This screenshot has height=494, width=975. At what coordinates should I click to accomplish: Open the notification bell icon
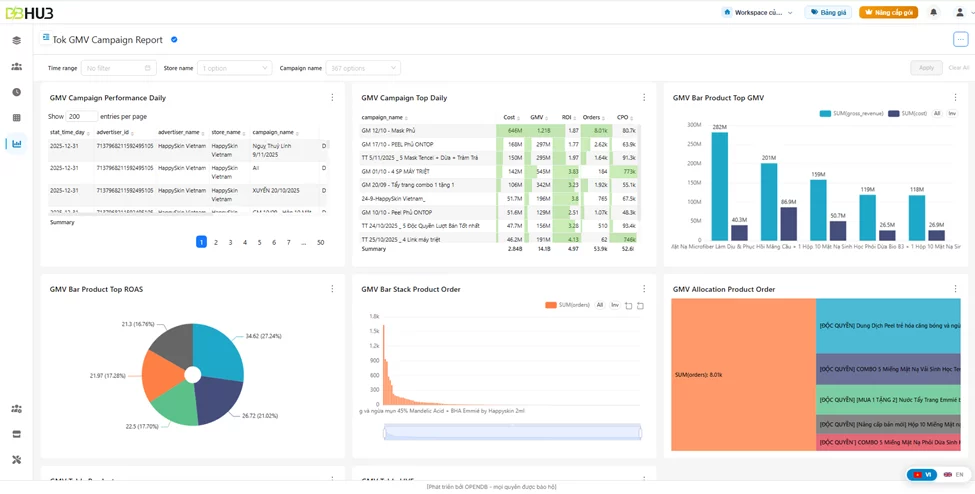pos(933,12)
